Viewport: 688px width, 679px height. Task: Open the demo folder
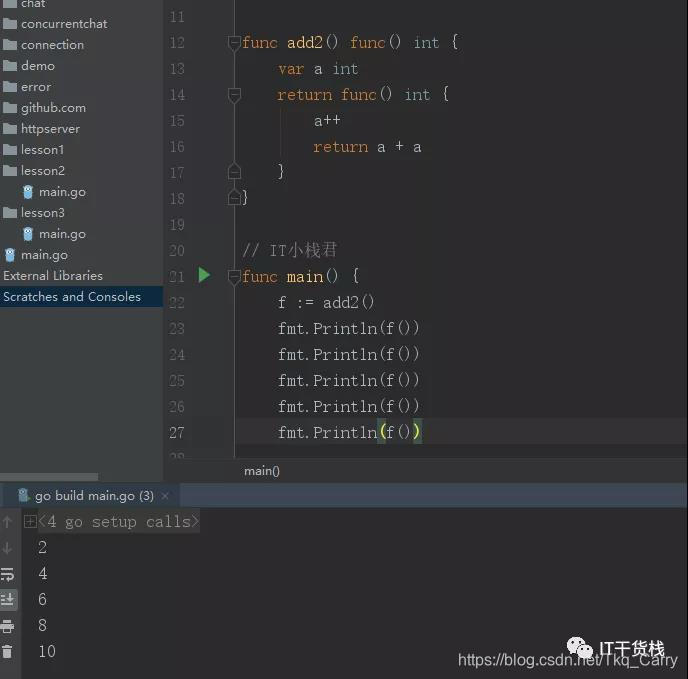click(38, 66)
